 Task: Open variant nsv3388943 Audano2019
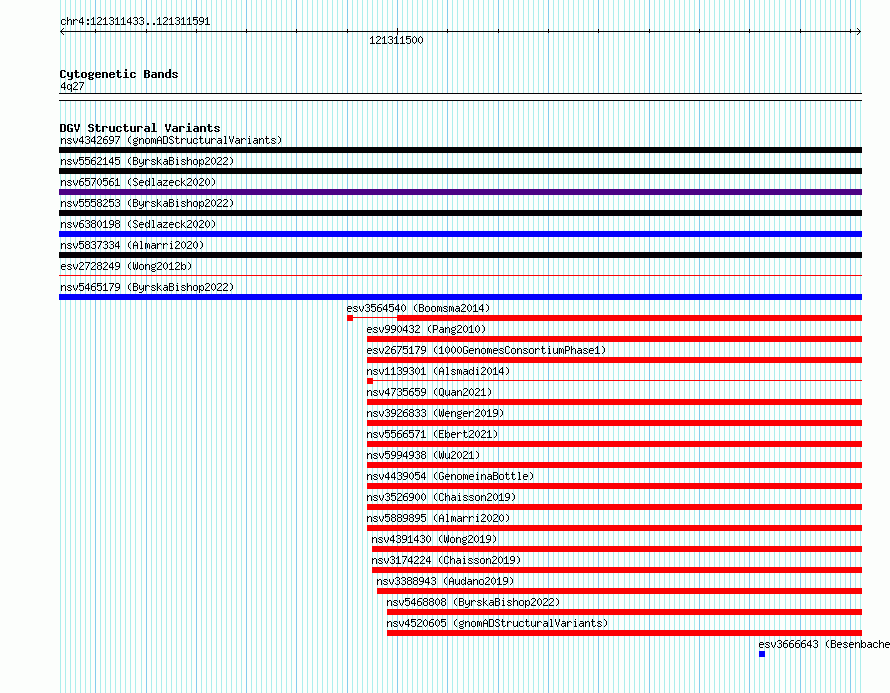pos(445,581)
